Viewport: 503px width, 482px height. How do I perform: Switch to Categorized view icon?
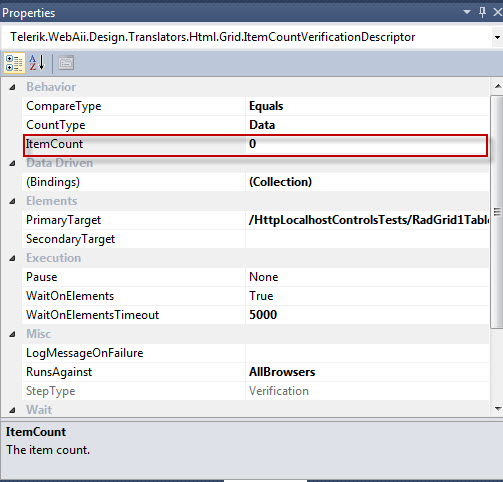(15, 63)
